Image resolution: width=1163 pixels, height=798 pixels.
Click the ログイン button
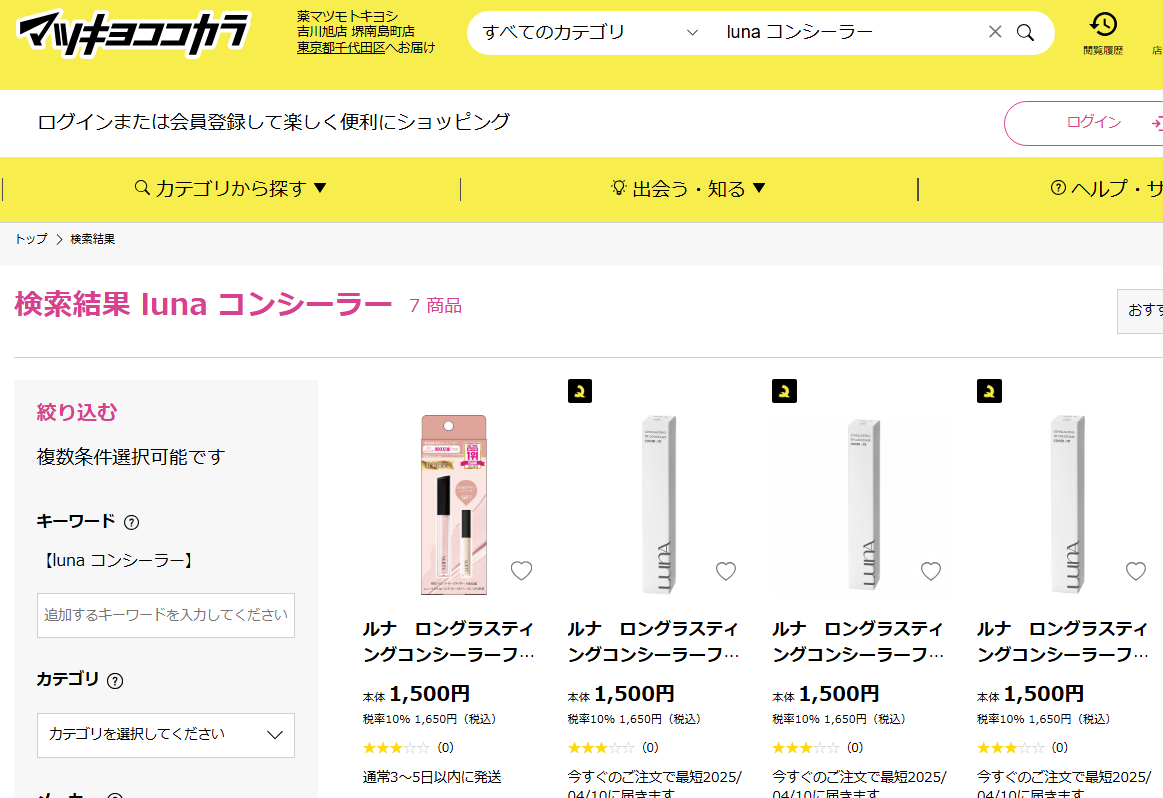click(1084, 123)
